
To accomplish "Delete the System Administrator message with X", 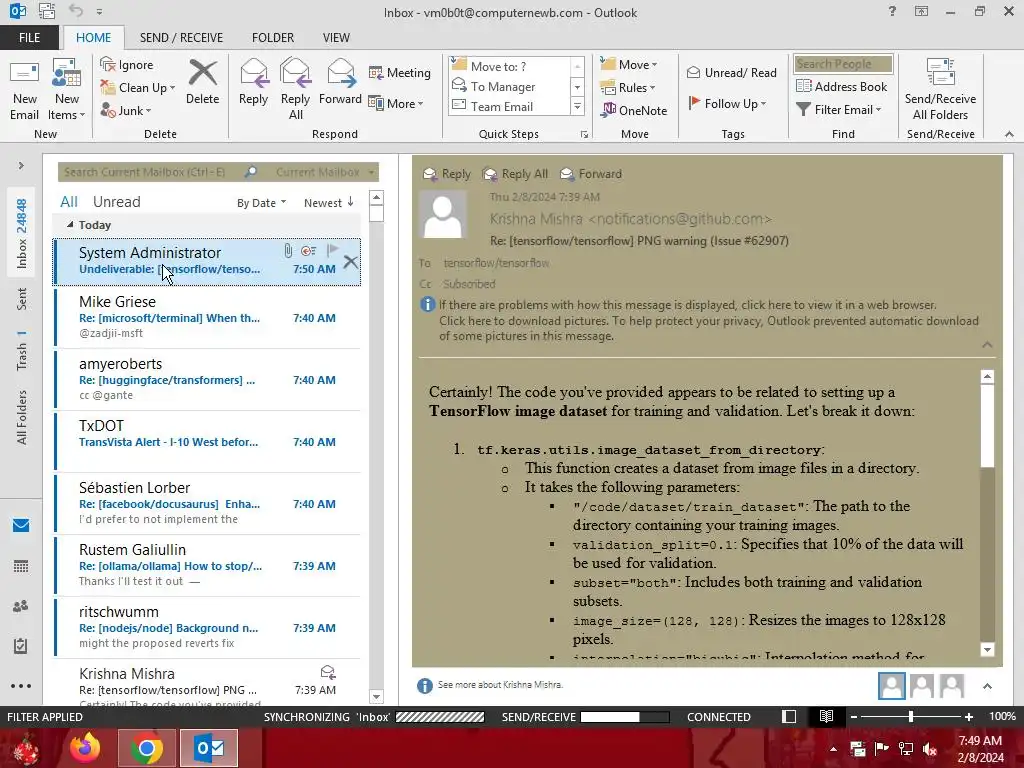I will [x=350, y=263].
